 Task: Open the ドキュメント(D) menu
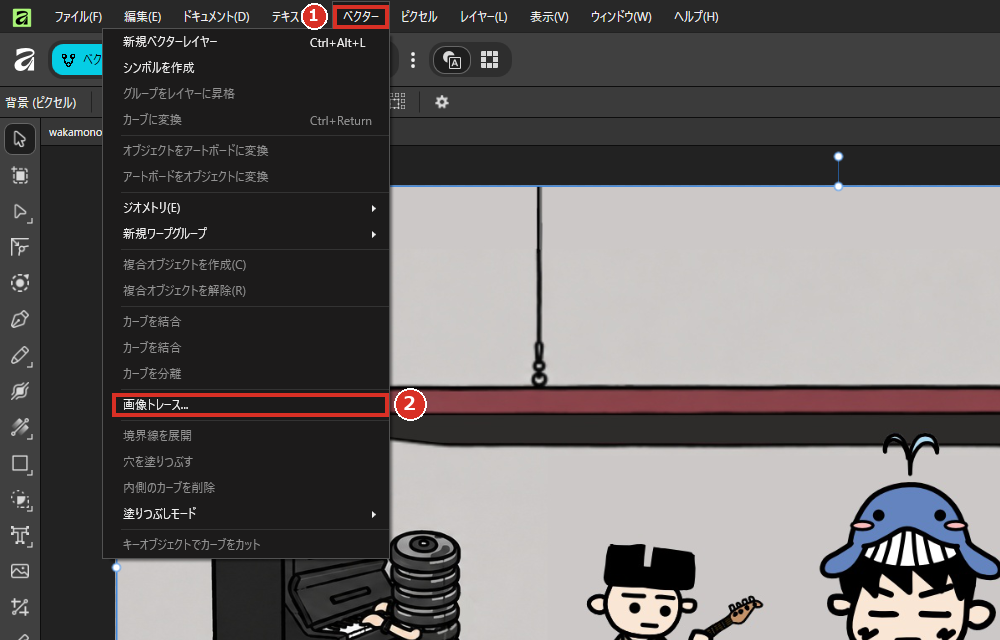(x=216, y=17)
